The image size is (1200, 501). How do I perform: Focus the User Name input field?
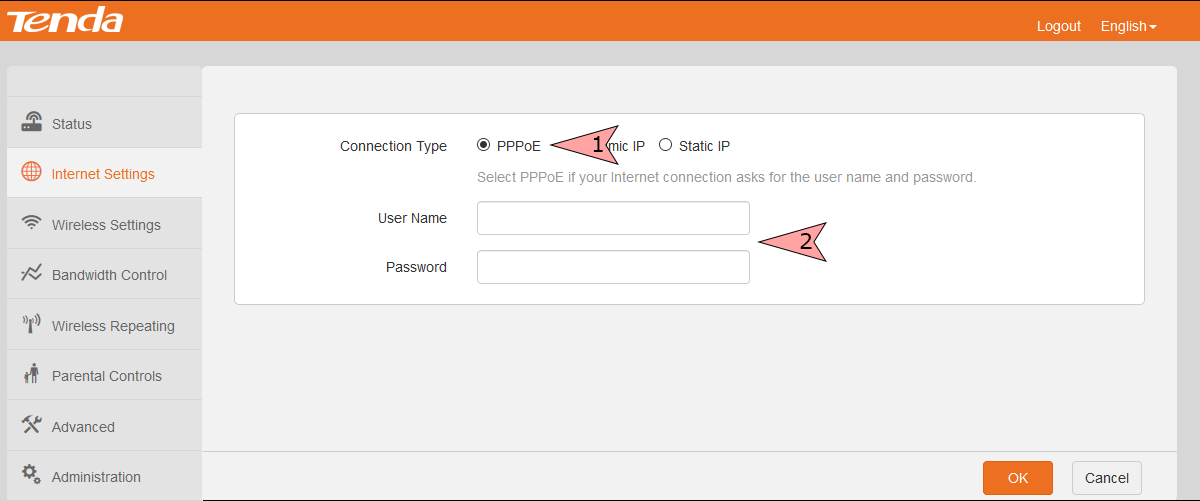click(x=613, y=218)
